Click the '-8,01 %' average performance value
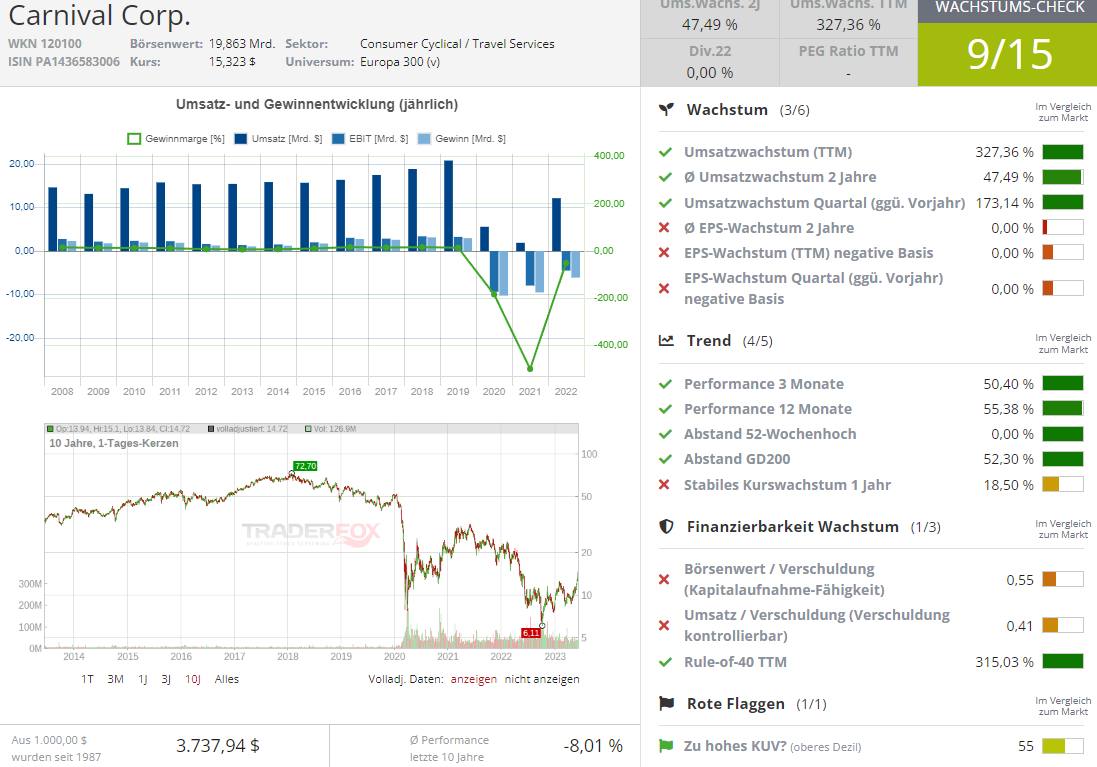The width and height of the screenshot is (1097, 767). pyautogui.click(x=593, y=746)
